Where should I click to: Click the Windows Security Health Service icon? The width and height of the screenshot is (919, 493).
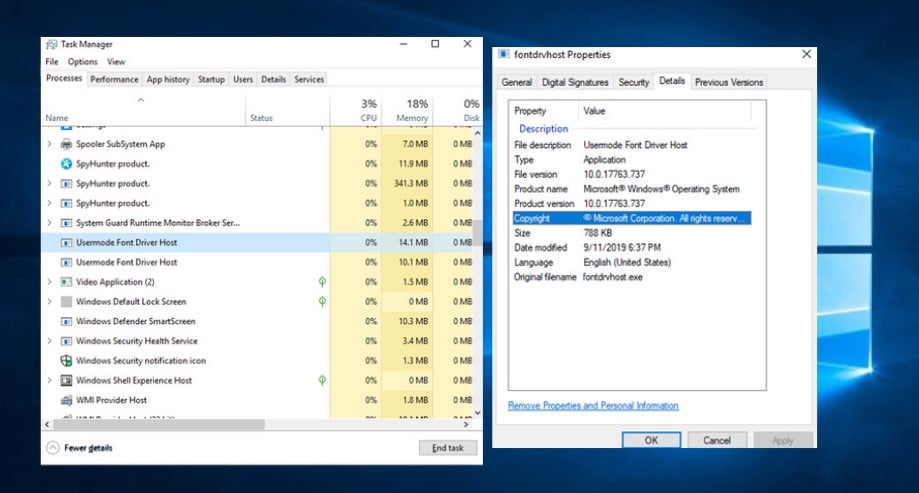[x=66, y=341]
